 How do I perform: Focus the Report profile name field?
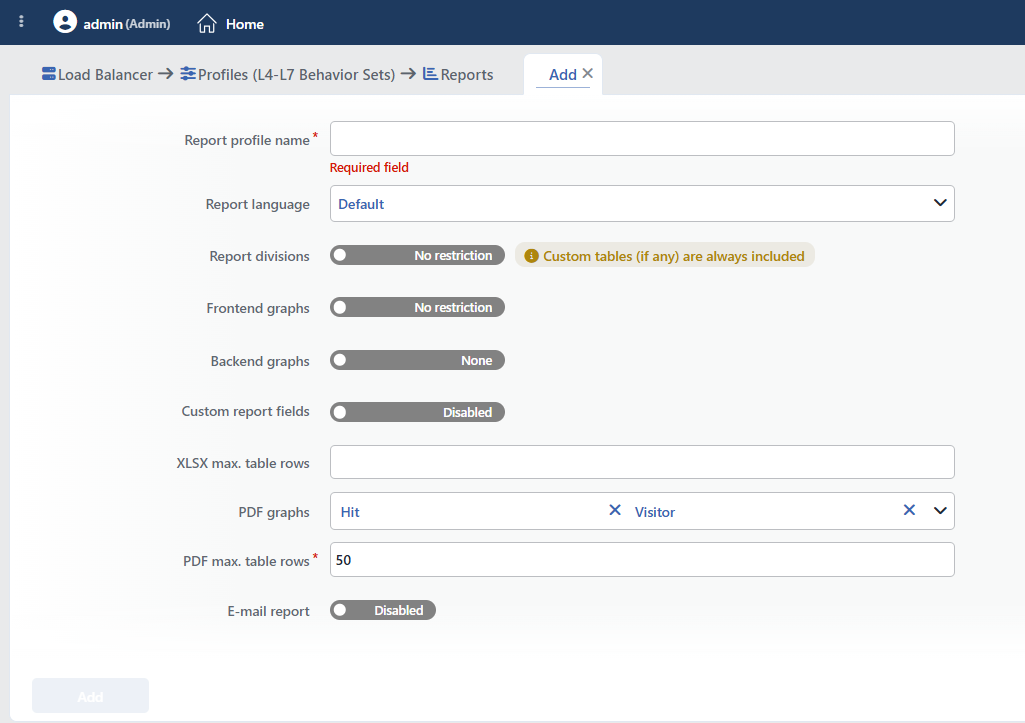642,139
